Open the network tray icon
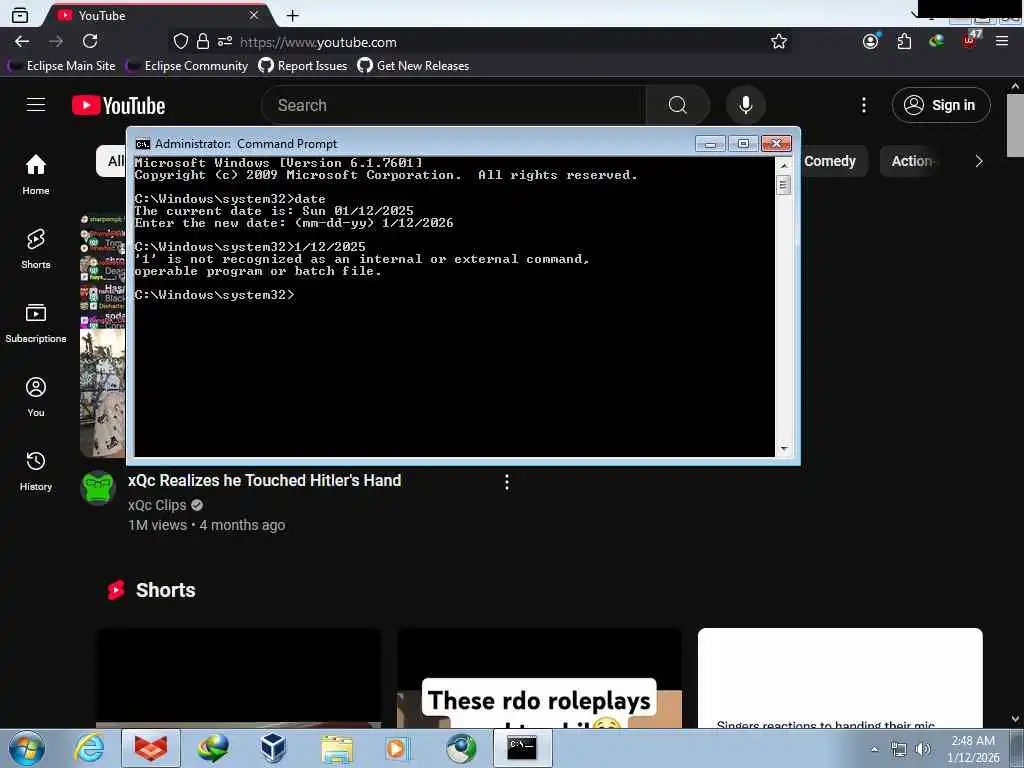This screenshot has height=768, width=1024. point(899,749)
